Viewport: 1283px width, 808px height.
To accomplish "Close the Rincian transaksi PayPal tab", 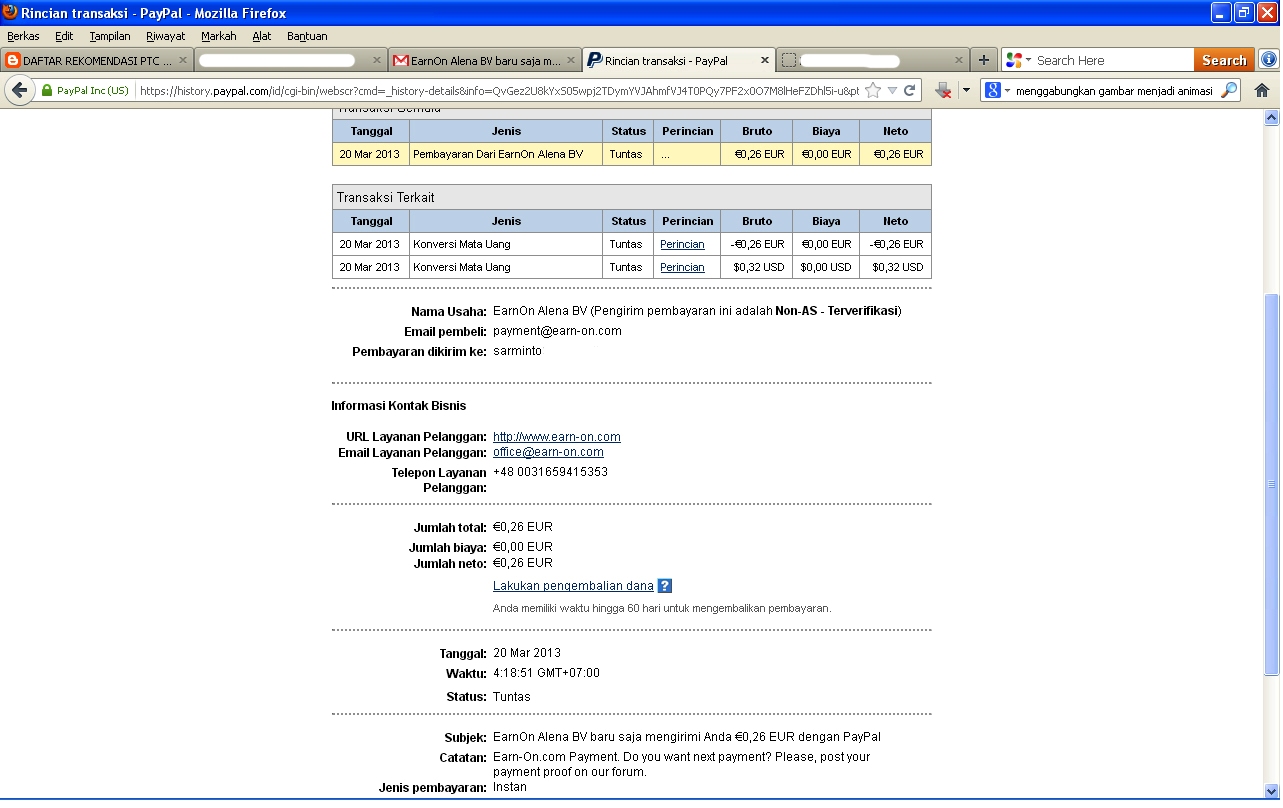I will pos(765,60).
